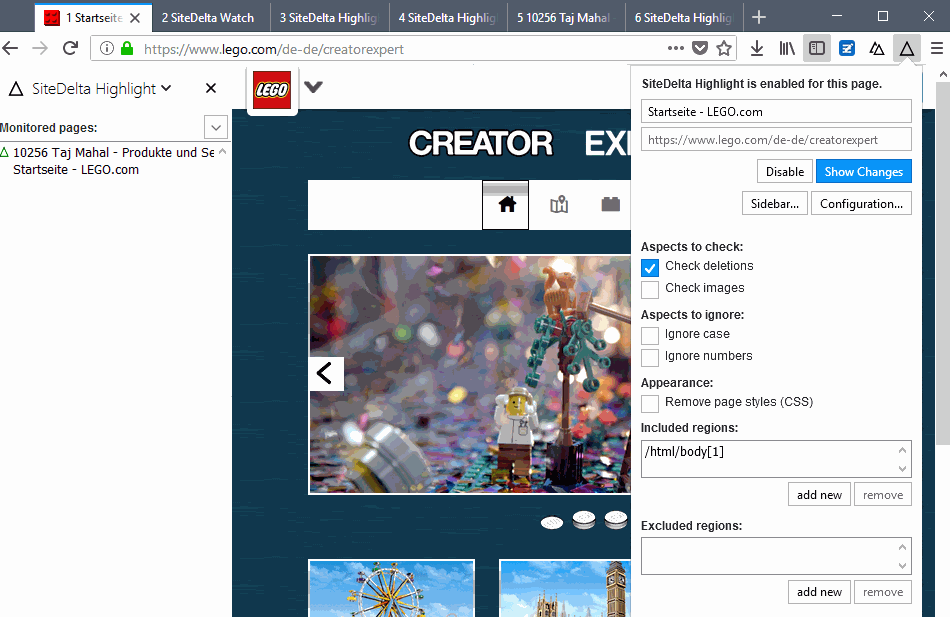
Task: Enable the Check images checkbox
Action: (x=650, y=288)
